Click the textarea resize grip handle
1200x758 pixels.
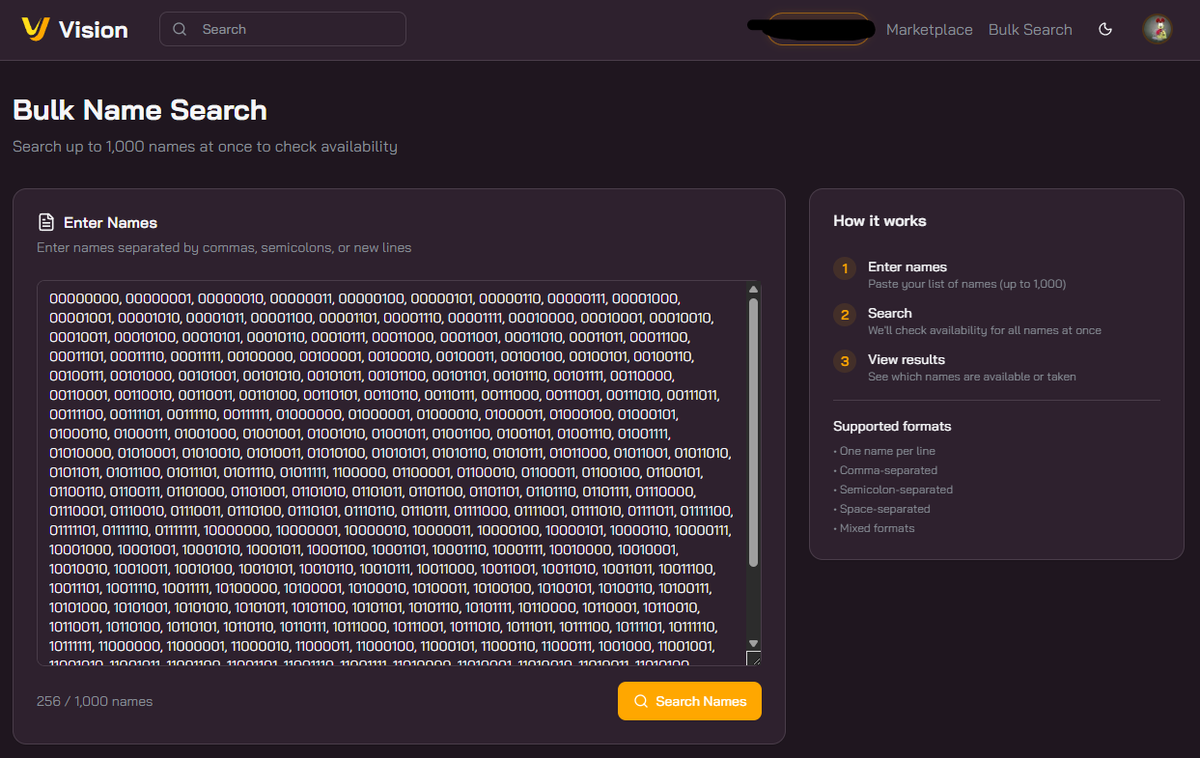[x=753, y=658]
